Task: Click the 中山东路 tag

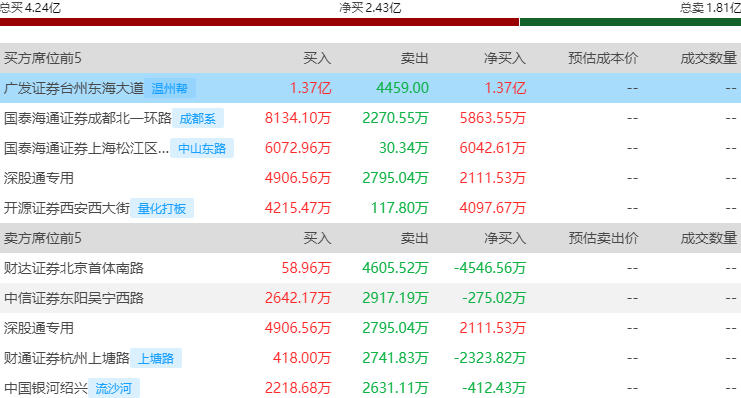Action: click(202, 148)
